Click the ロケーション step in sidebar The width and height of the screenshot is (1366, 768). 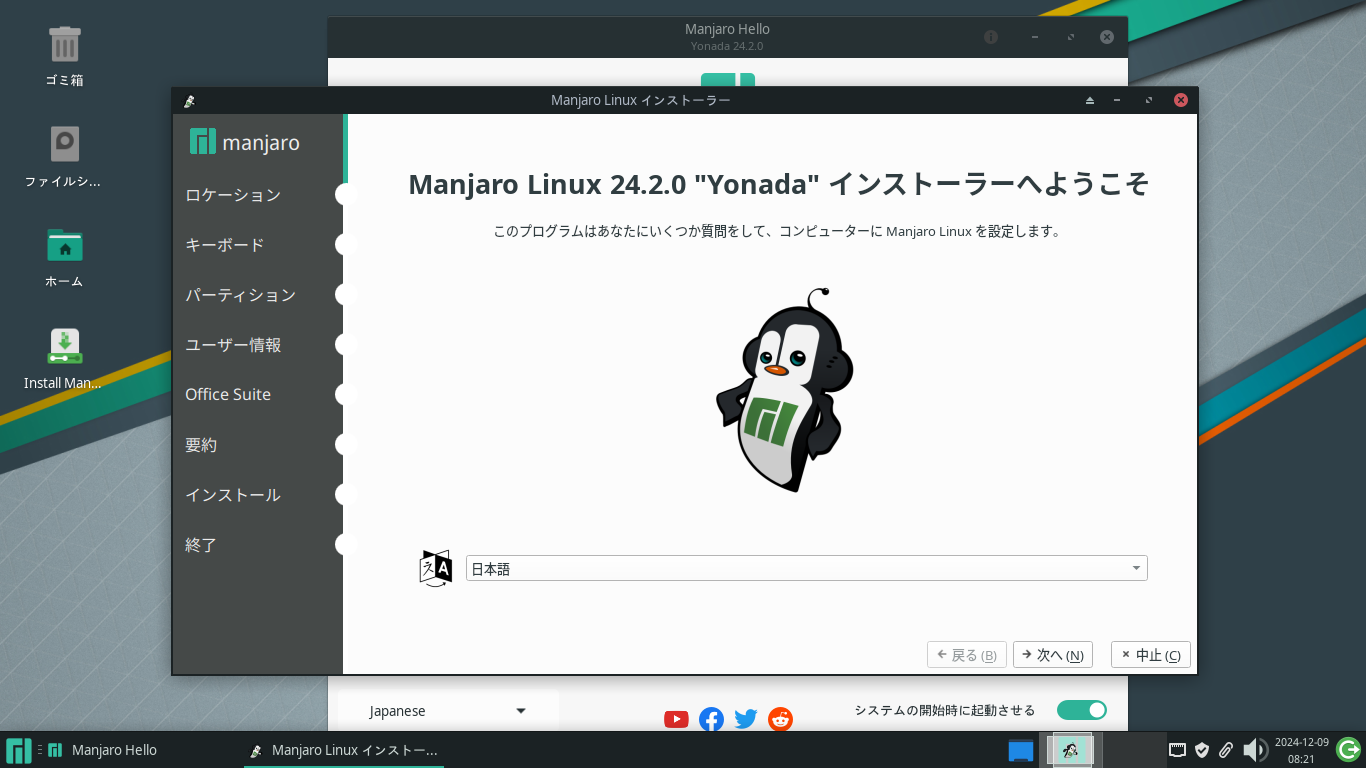coord(233,195)
